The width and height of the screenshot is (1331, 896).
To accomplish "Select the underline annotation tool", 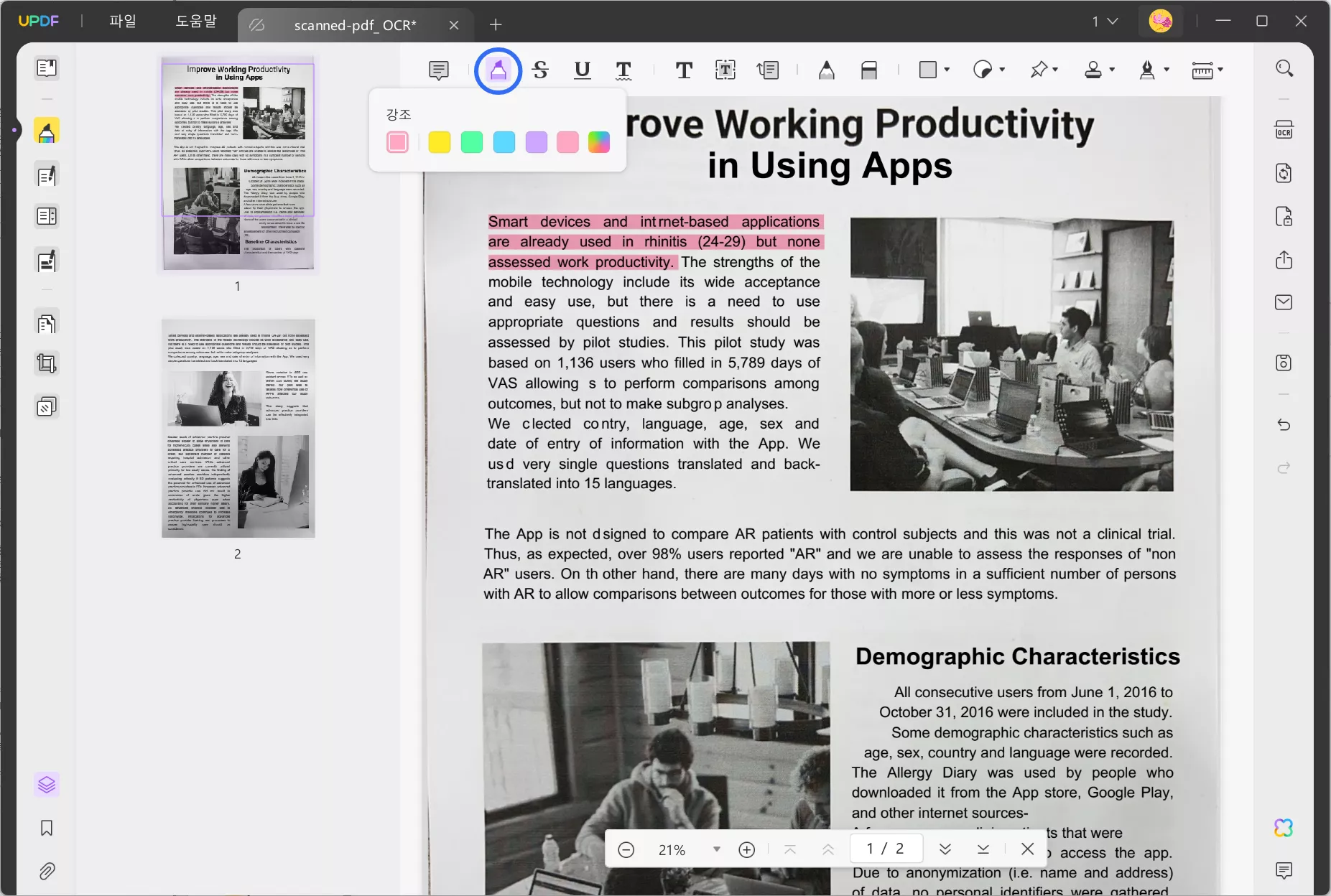I will point(582,70).
